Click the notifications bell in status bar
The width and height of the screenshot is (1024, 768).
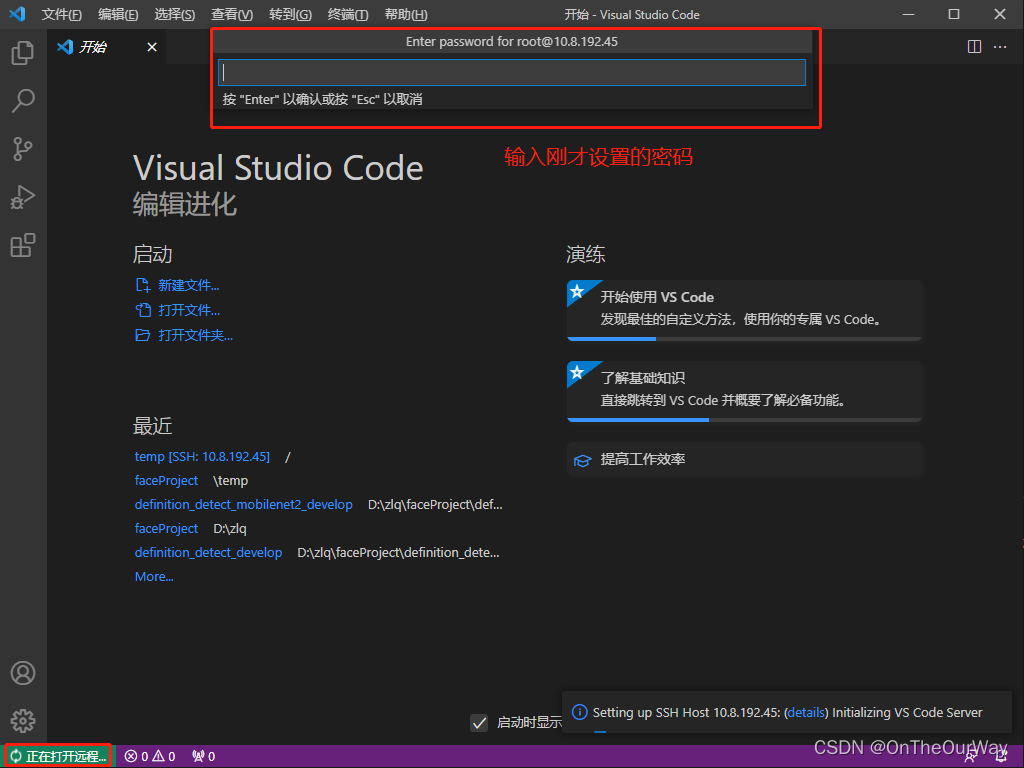(1001, 756)
